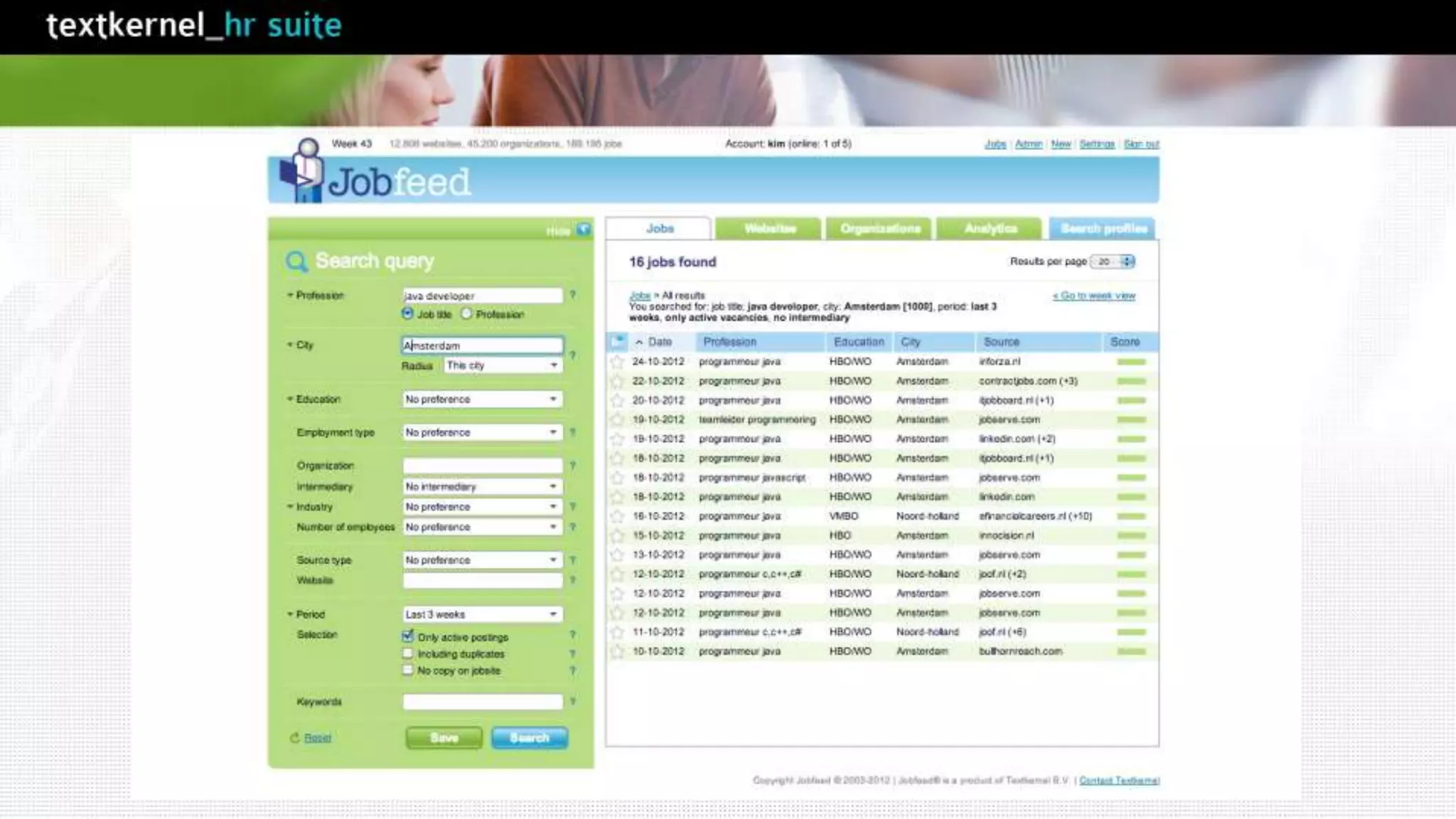This screenshot has height=819, width=1456.
Task: Open Go to week view link
Action: [x=1094, y=296]
